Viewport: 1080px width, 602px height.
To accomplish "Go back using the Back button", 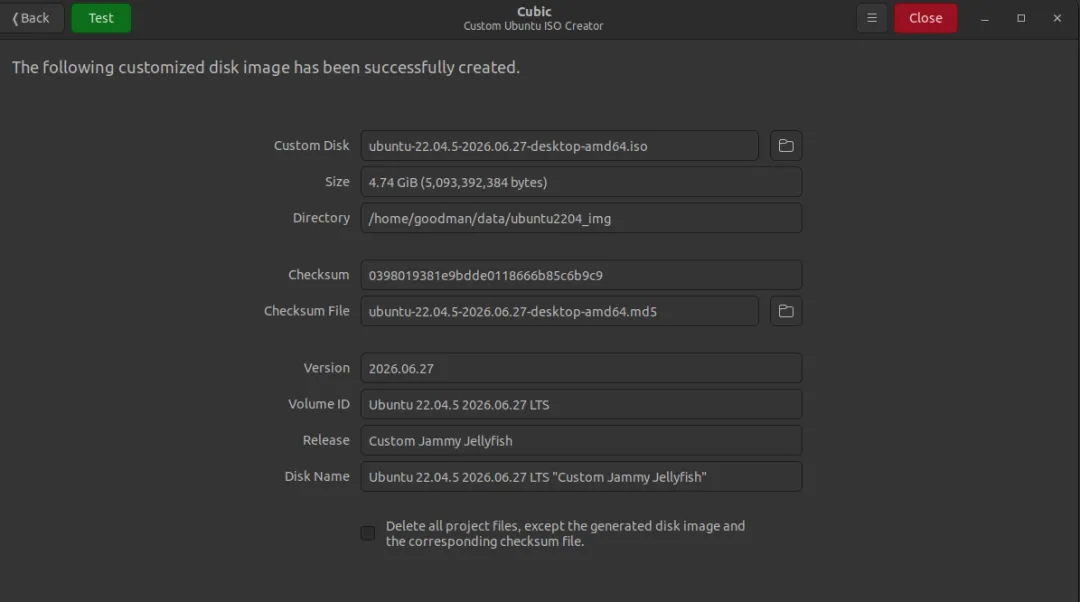I will pos(32,19).
